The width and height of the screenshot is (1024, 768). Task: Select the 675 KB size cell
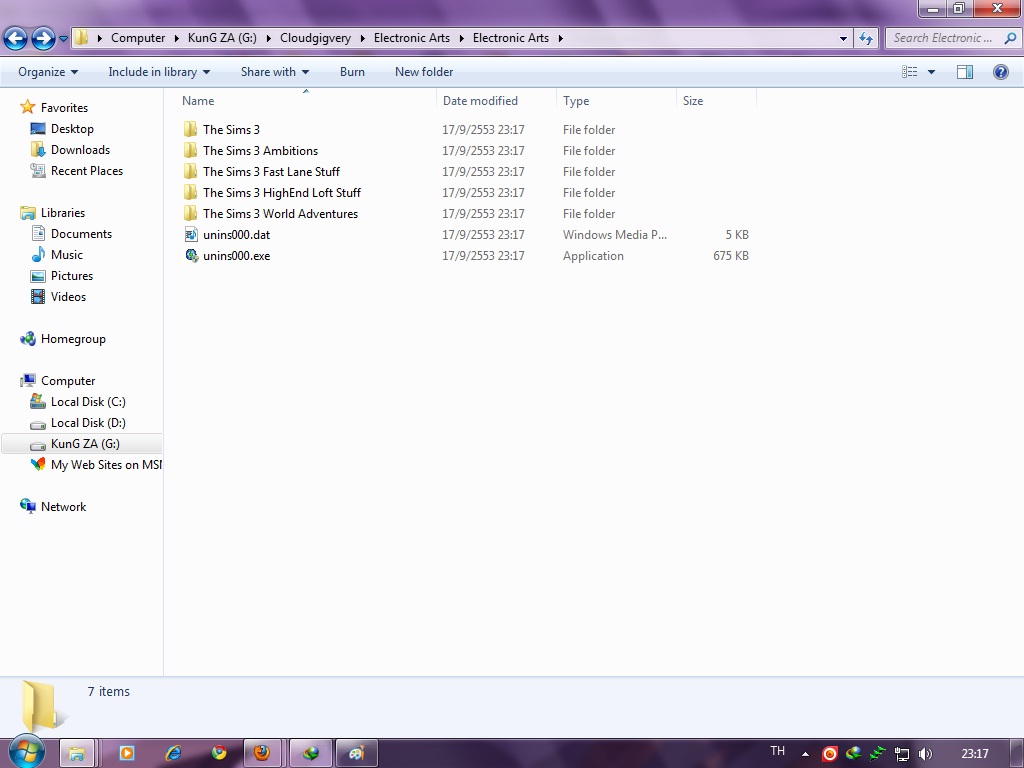(x=731, y=255)
